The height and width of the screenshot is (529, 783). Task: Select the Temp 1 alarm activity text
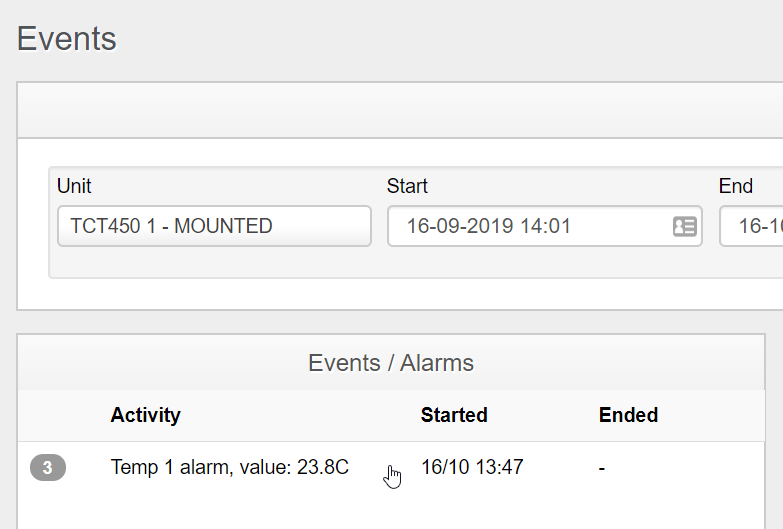230,467
